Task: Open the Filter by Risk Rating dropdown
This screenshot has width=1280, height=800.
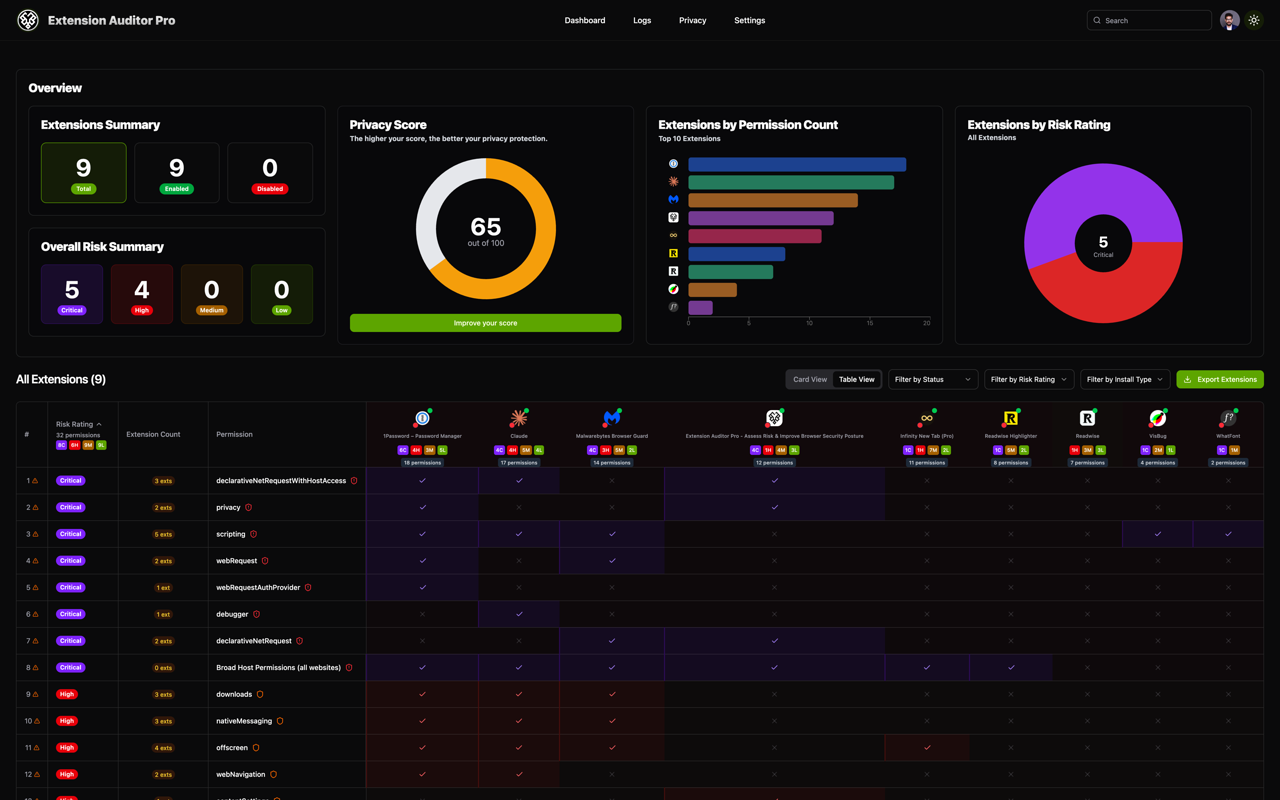Action: point(1029,379)
